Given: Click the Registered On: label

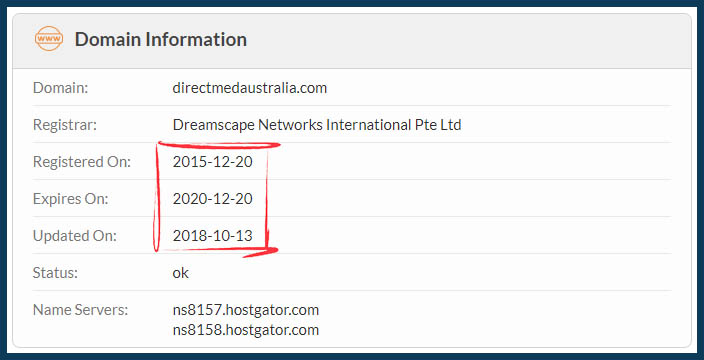Looking at the screenshot, I should [82, 162].
